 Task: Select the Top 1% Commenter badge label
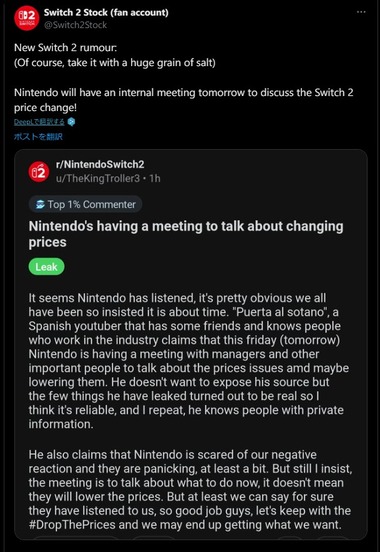[x=92, y=205]
